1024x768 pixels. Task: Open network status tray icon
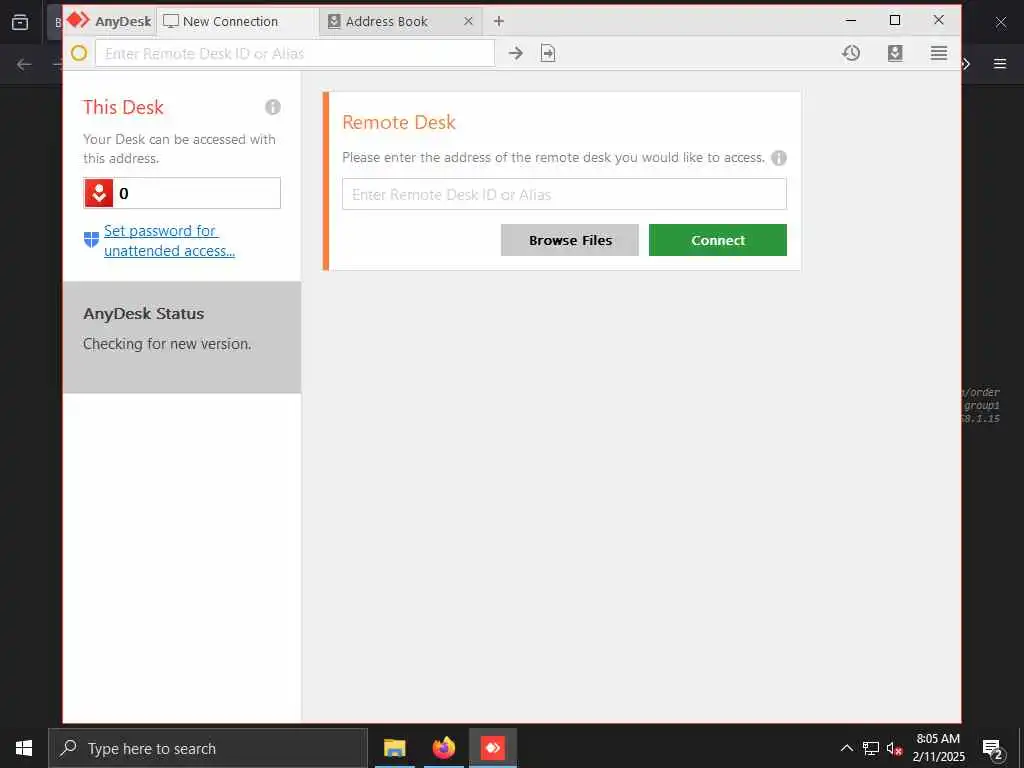(871, 748)
